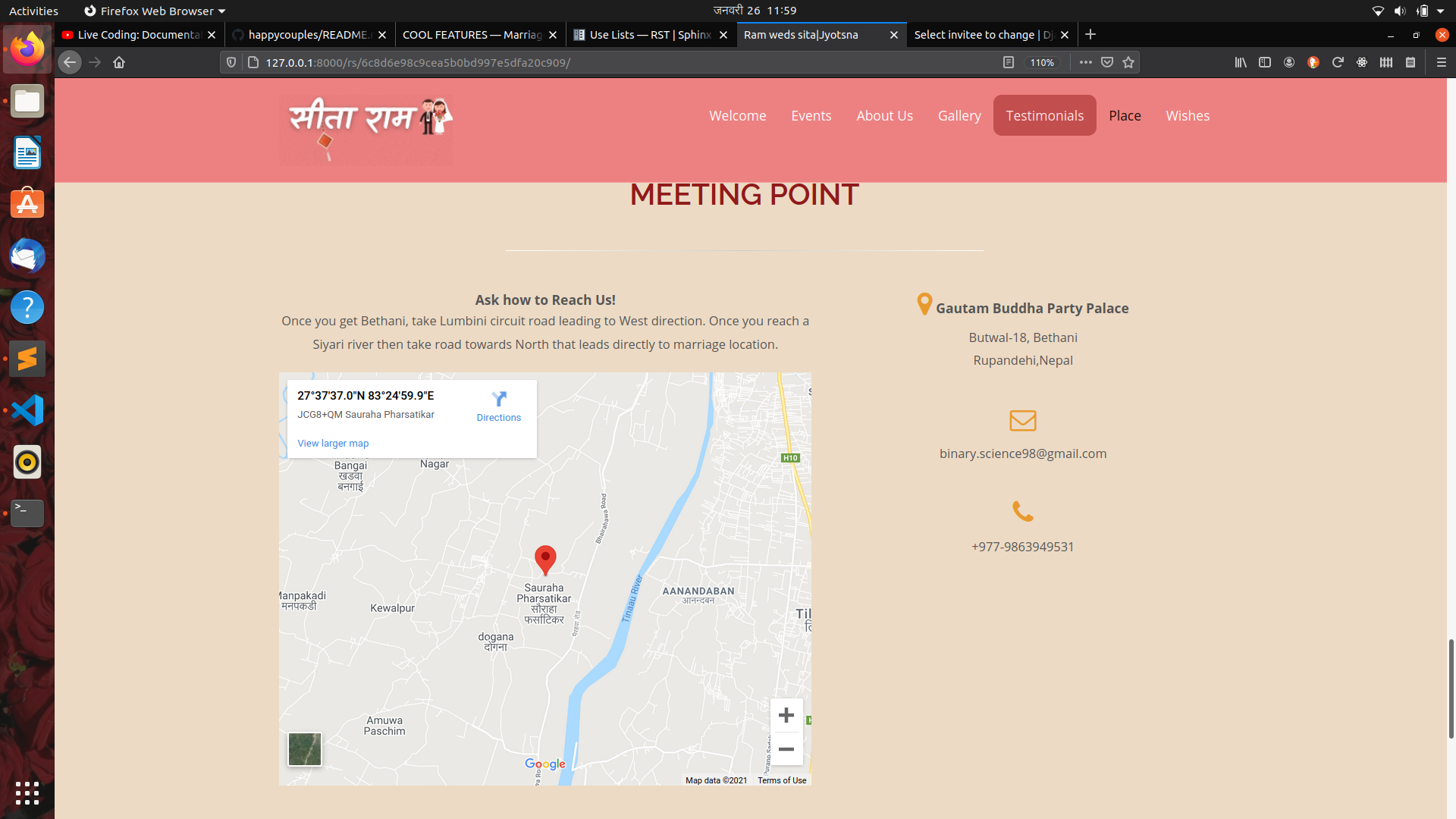This screenshot has width=1456, height=819.
Task: Save page to Pocket icon
Action: point(1107,62)
